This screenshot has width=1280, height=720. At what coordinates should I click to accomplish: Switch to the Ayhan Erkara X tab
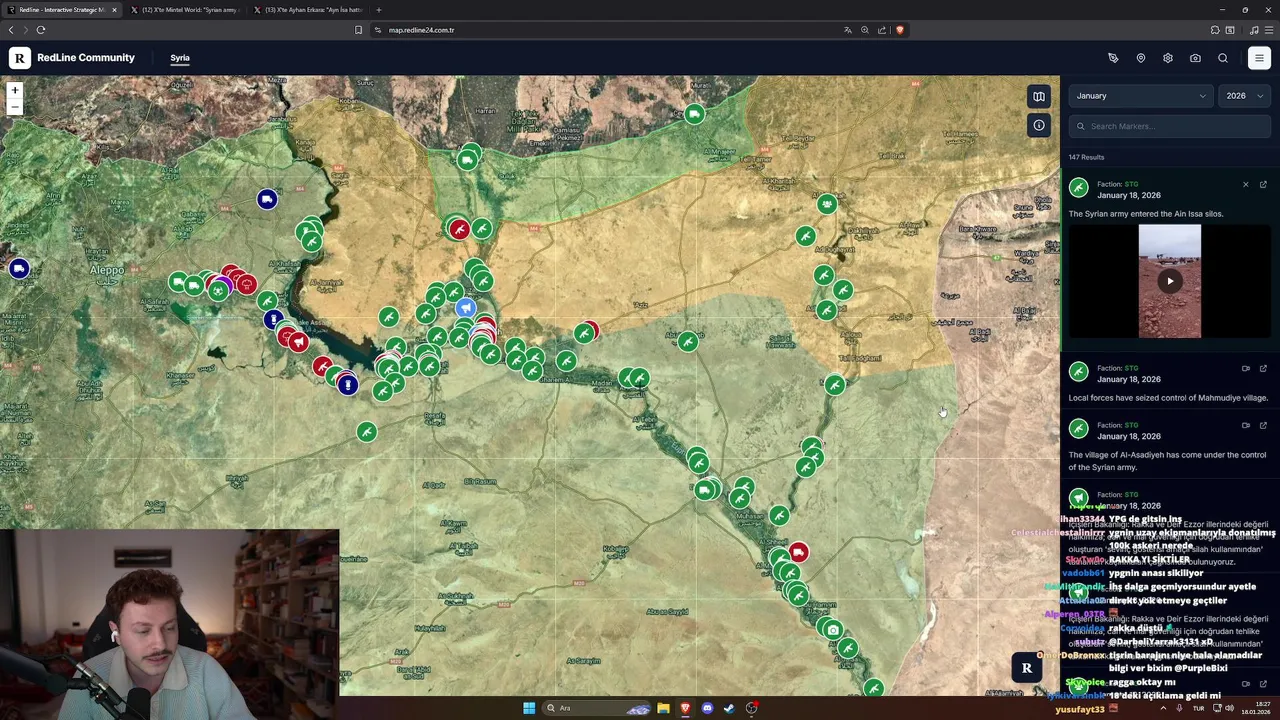pos(311,10)
